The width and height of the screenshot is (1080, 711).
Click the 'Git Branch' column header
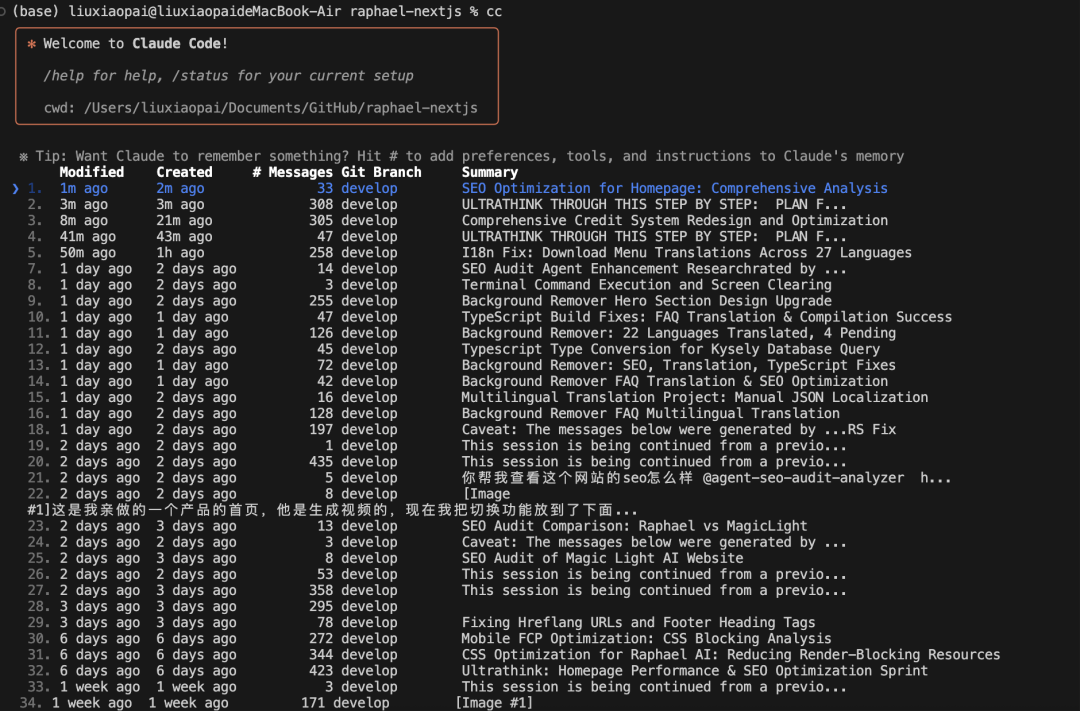pyautogui.click(x=381, y=172)
